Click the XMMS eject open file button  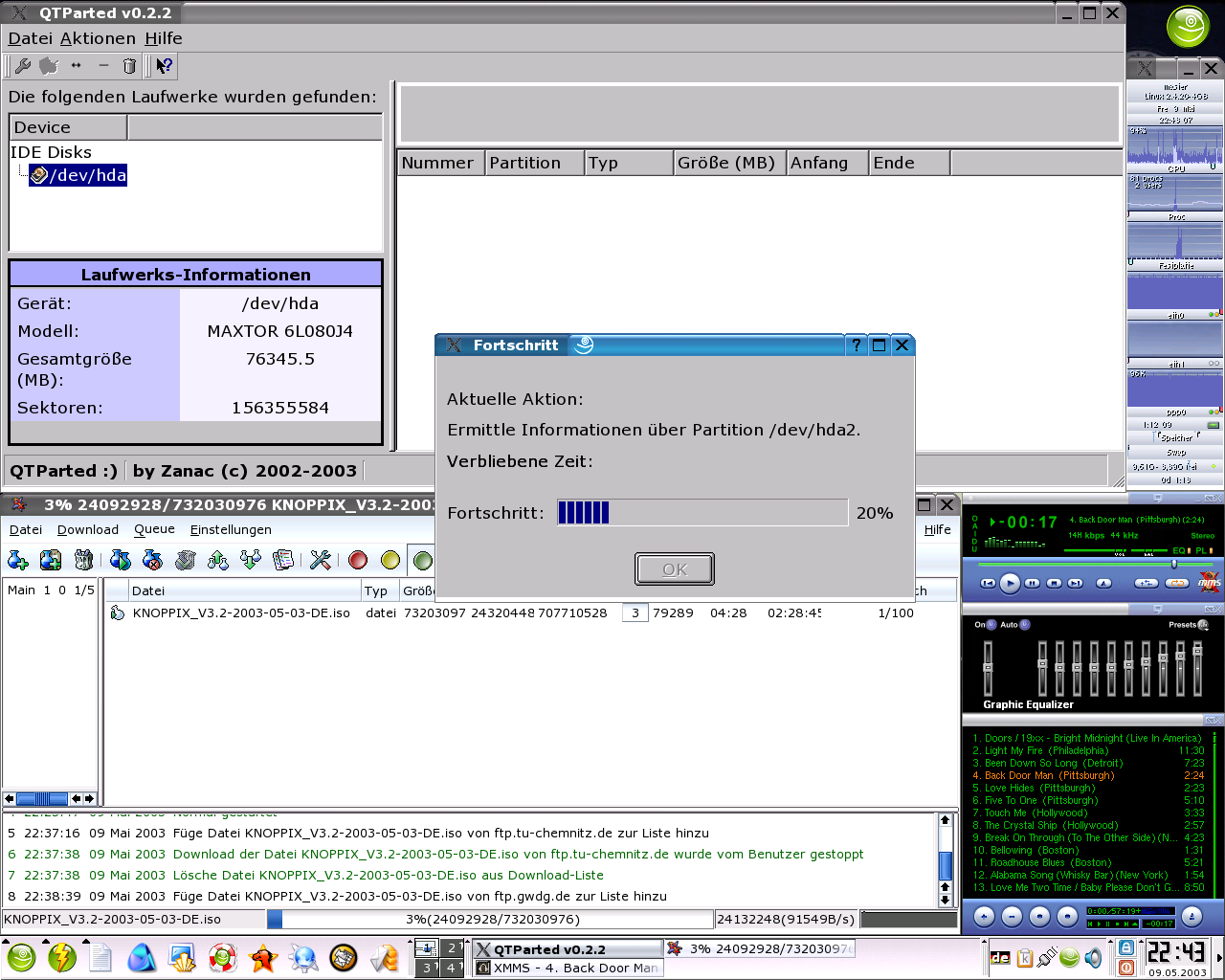[x=1103, y=583]
